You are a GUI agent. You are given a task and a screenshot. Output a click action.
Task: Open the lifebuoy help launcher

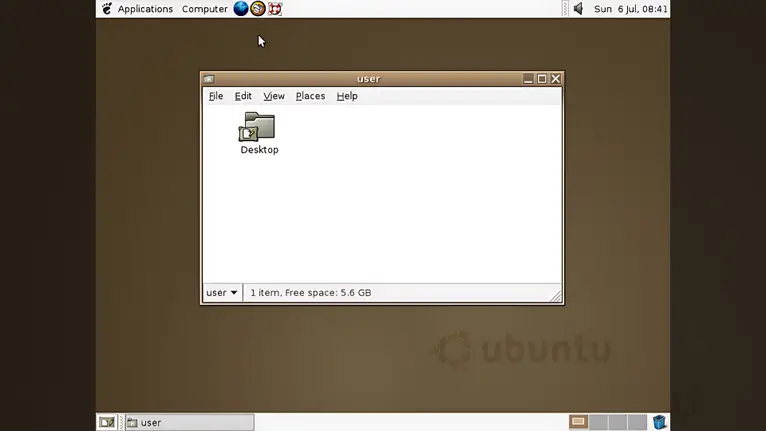[x=275, y=8]
